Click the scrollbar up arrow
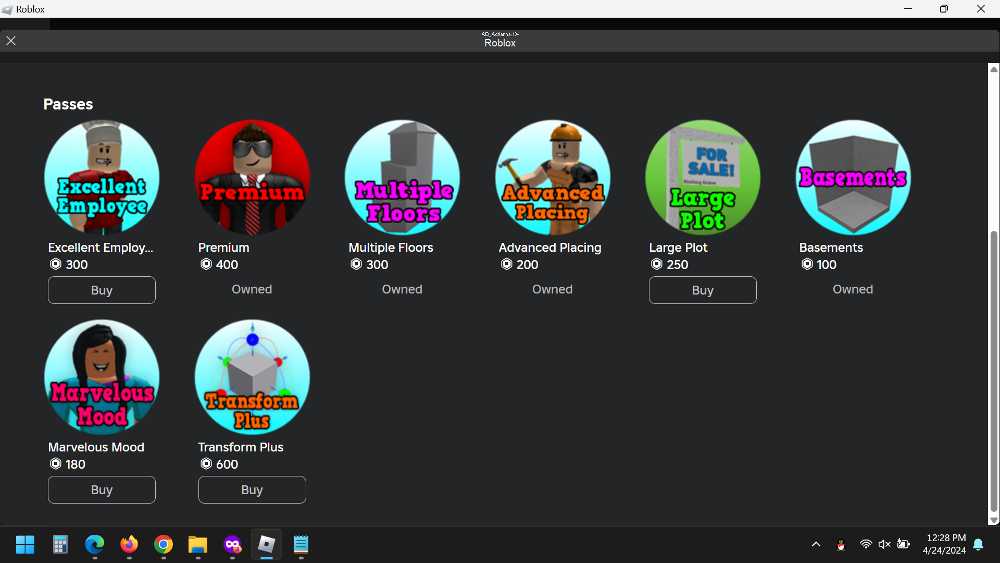This screenshot has width=1000, height=563. coord(993,69)
